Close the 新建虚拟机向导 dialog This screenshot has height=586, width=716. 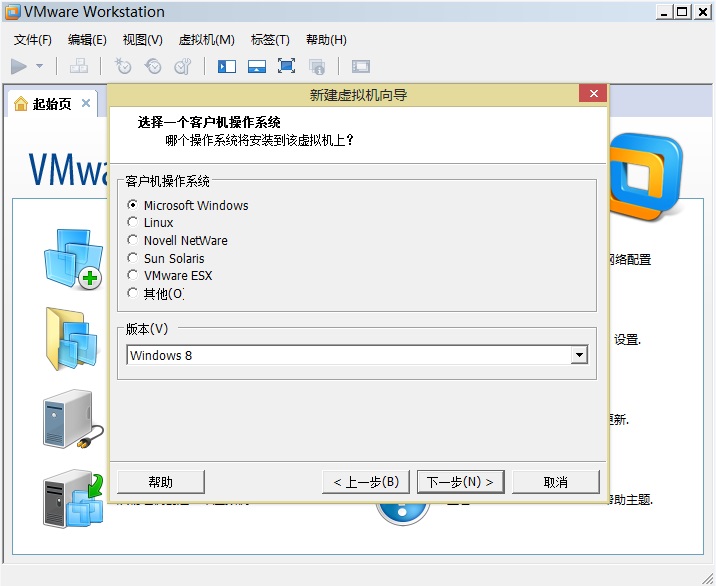[593, 94]
